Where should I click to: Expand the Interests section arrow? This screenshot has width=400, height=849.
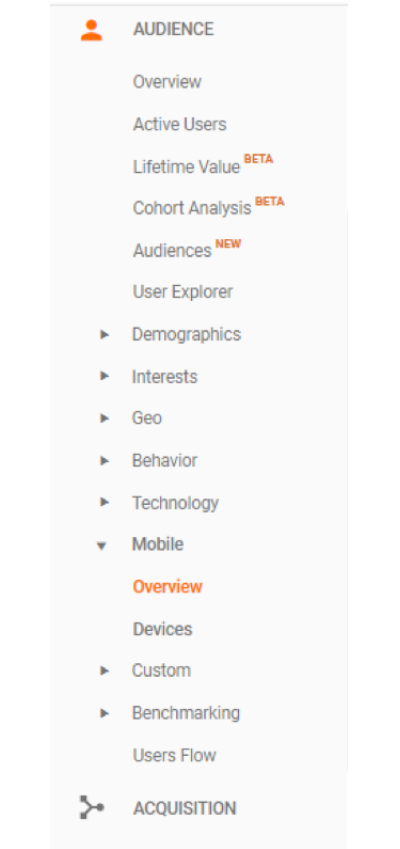[x=104, y=376]
